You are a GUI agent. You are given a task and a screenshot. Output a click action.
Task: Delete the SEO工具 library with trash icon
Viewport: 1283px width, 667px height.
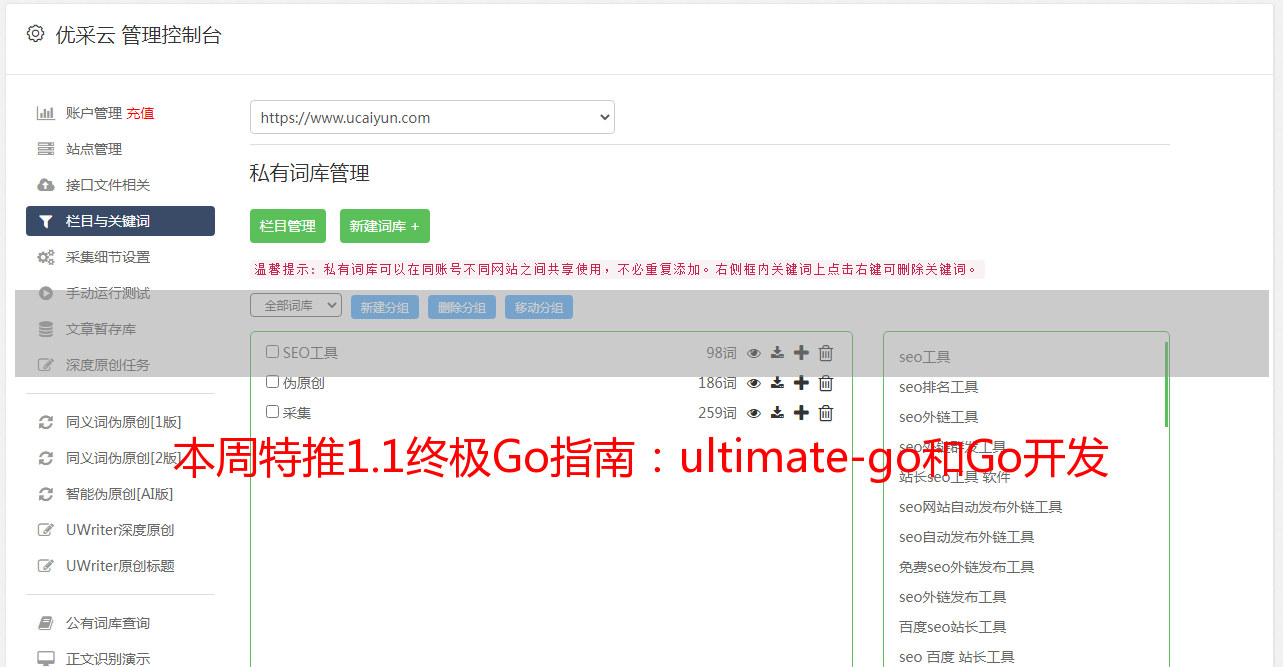pyautogui.click(x=826, y=353)
